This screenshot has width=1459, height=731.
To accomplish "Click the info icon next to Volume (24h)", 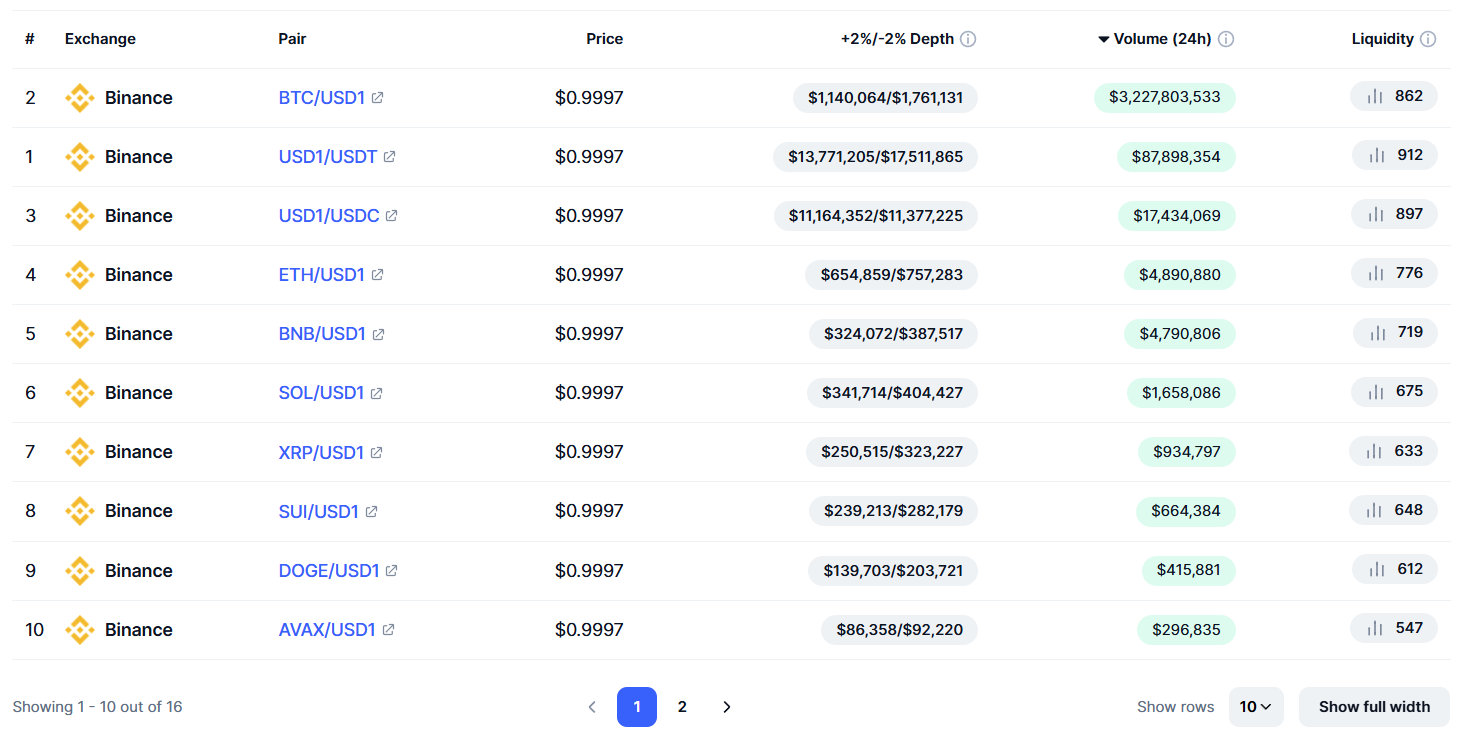I will point(1226,39).
